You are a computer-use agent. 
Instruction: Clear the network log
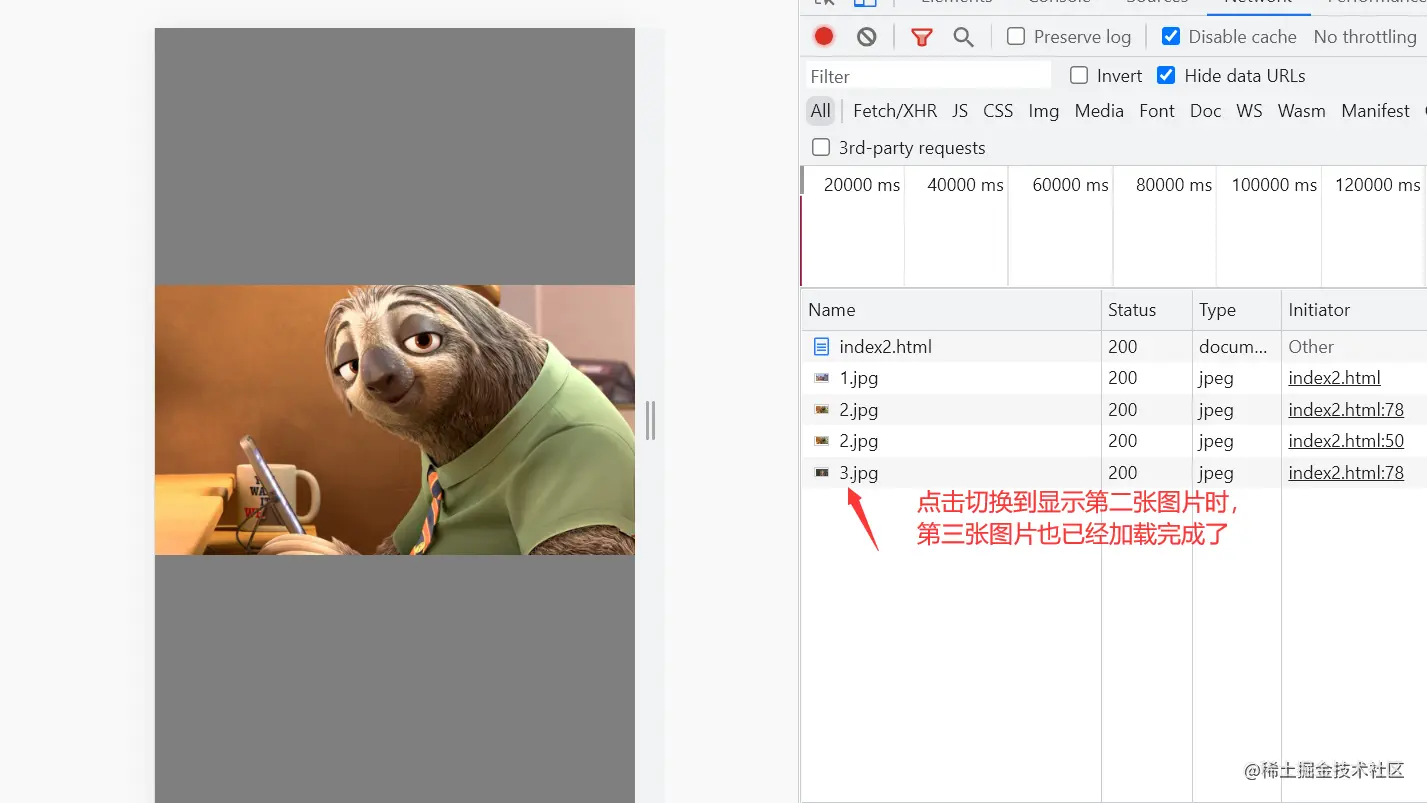pos(865,36)
